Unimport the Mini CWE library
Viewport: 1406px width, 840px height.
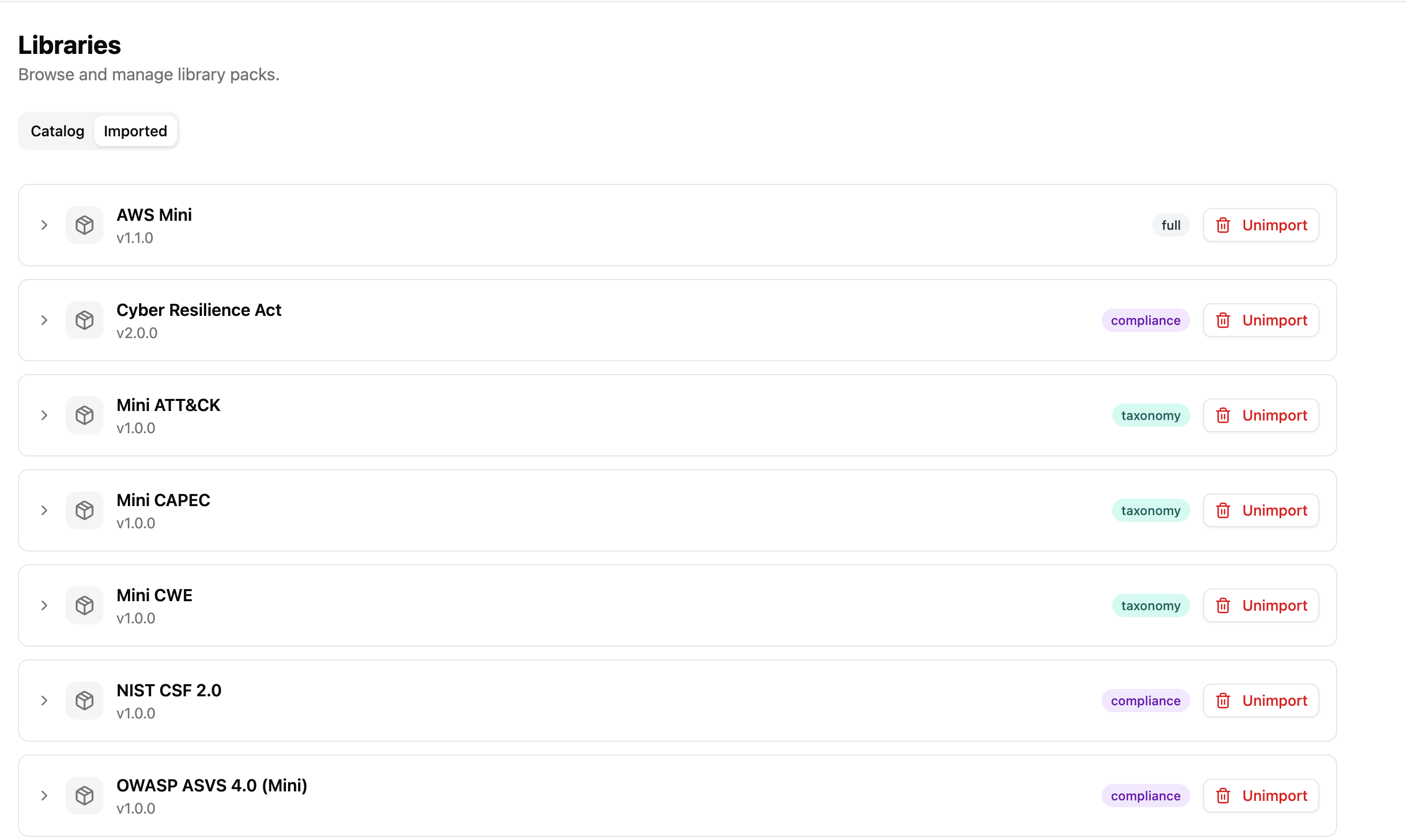tap(1261, 605)
